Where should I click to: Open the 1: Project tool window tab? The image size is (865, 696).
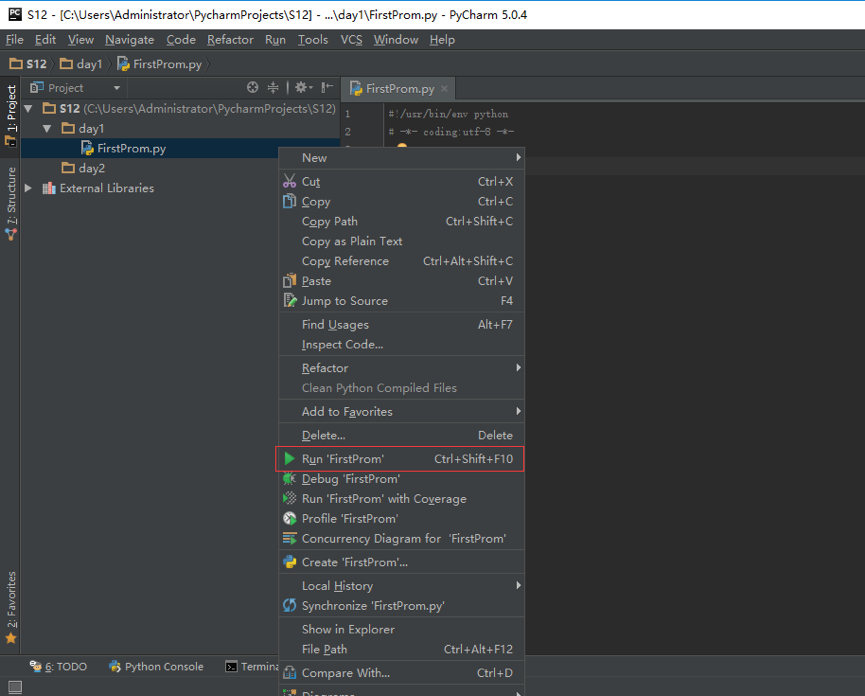tap(10, 115)
